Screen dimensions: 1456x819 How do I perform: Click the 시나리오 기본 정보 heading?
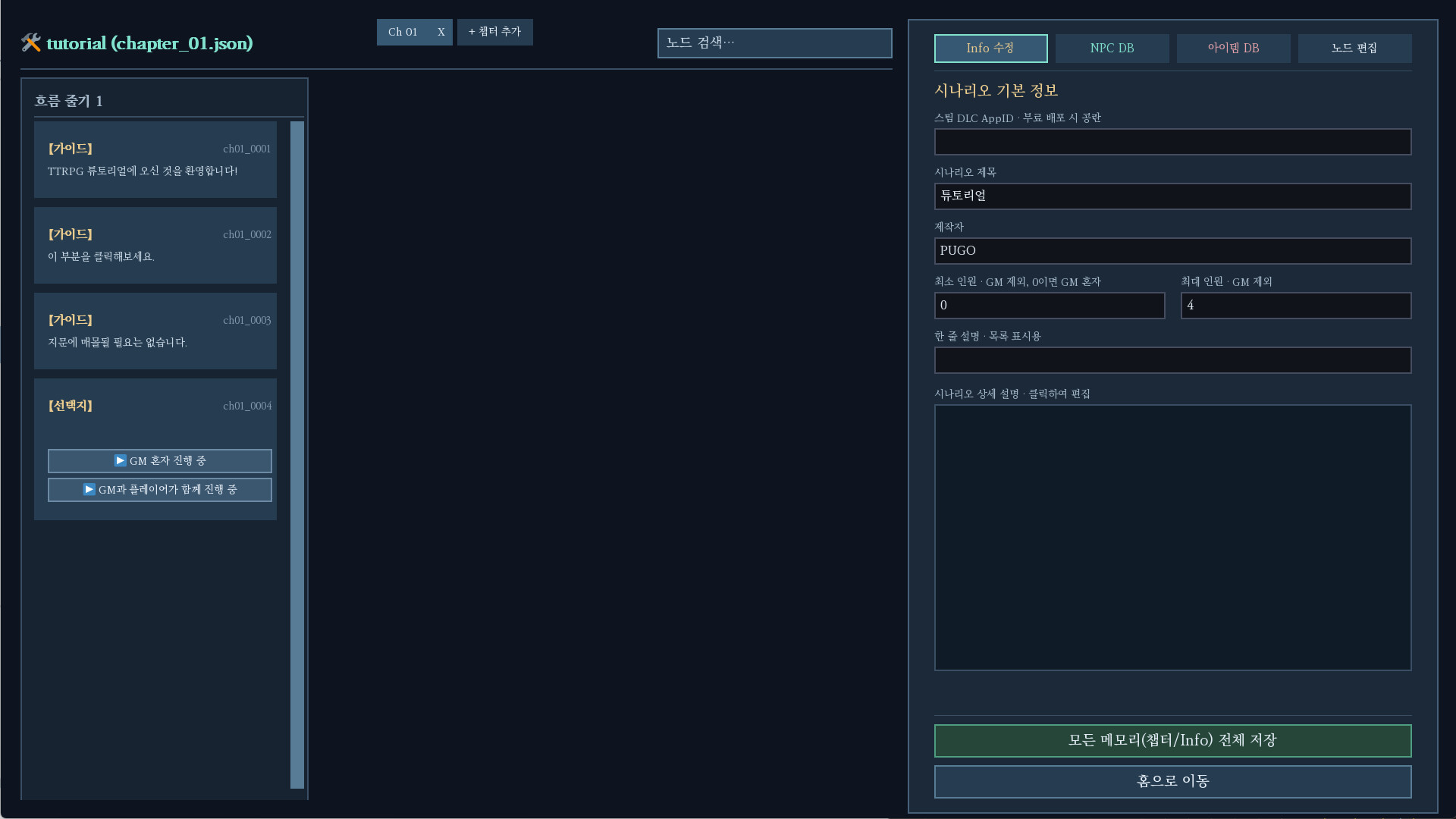[x=996, y=90]
